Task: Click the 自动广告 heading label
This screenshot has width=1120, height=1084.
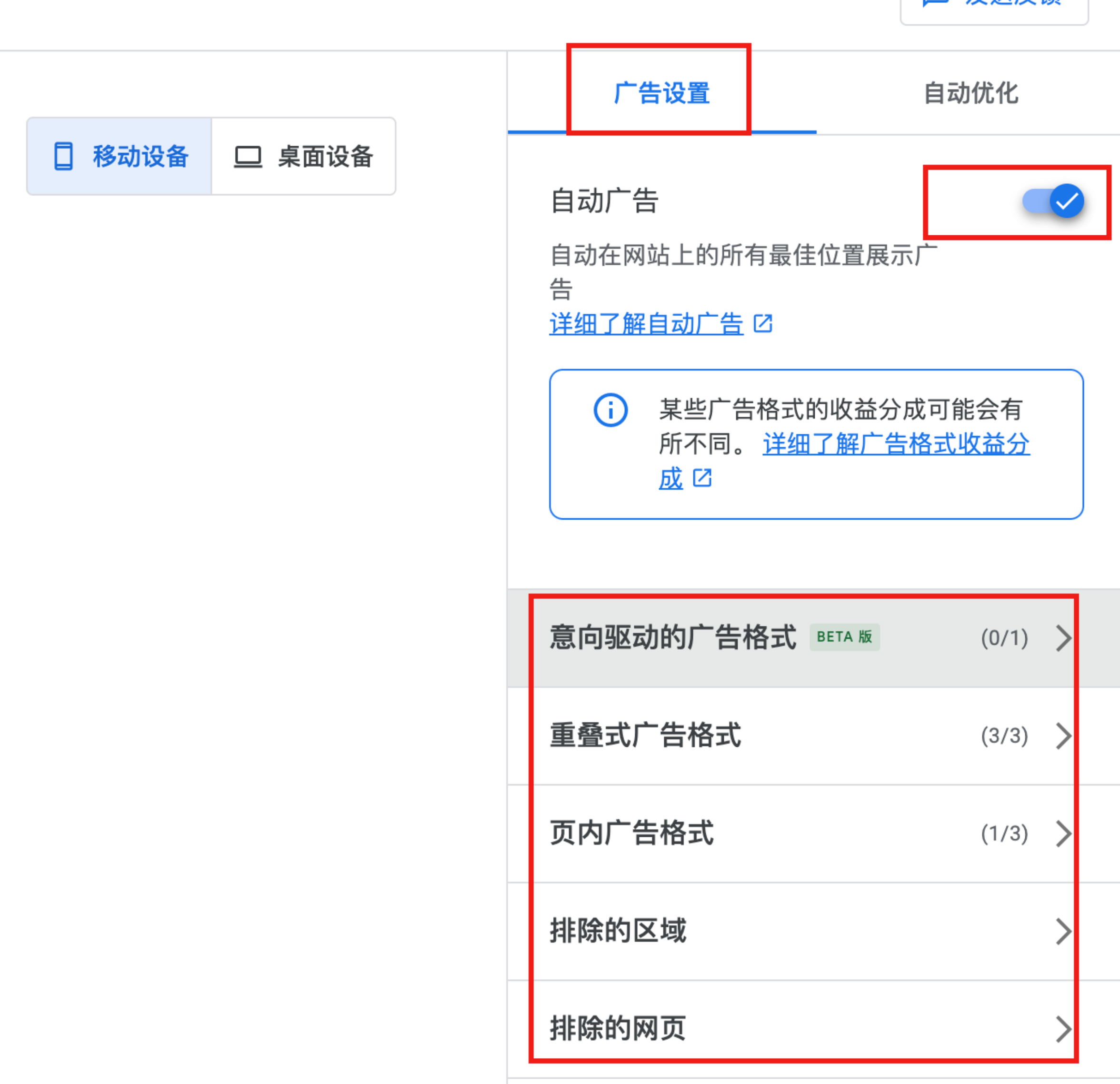Action: [605, 201]
